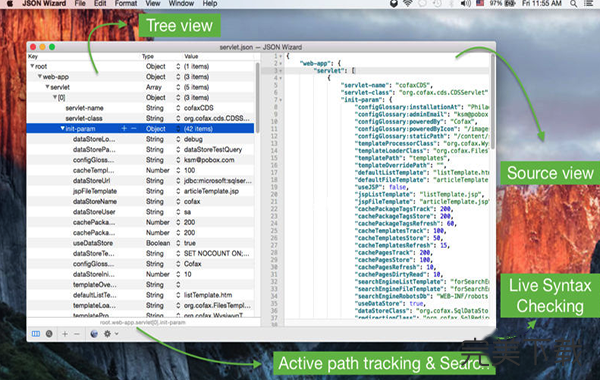This screenshot has width=600, height=380.
Task: Open type popup for dataStoreUrl row
Action: click(178, 181)
